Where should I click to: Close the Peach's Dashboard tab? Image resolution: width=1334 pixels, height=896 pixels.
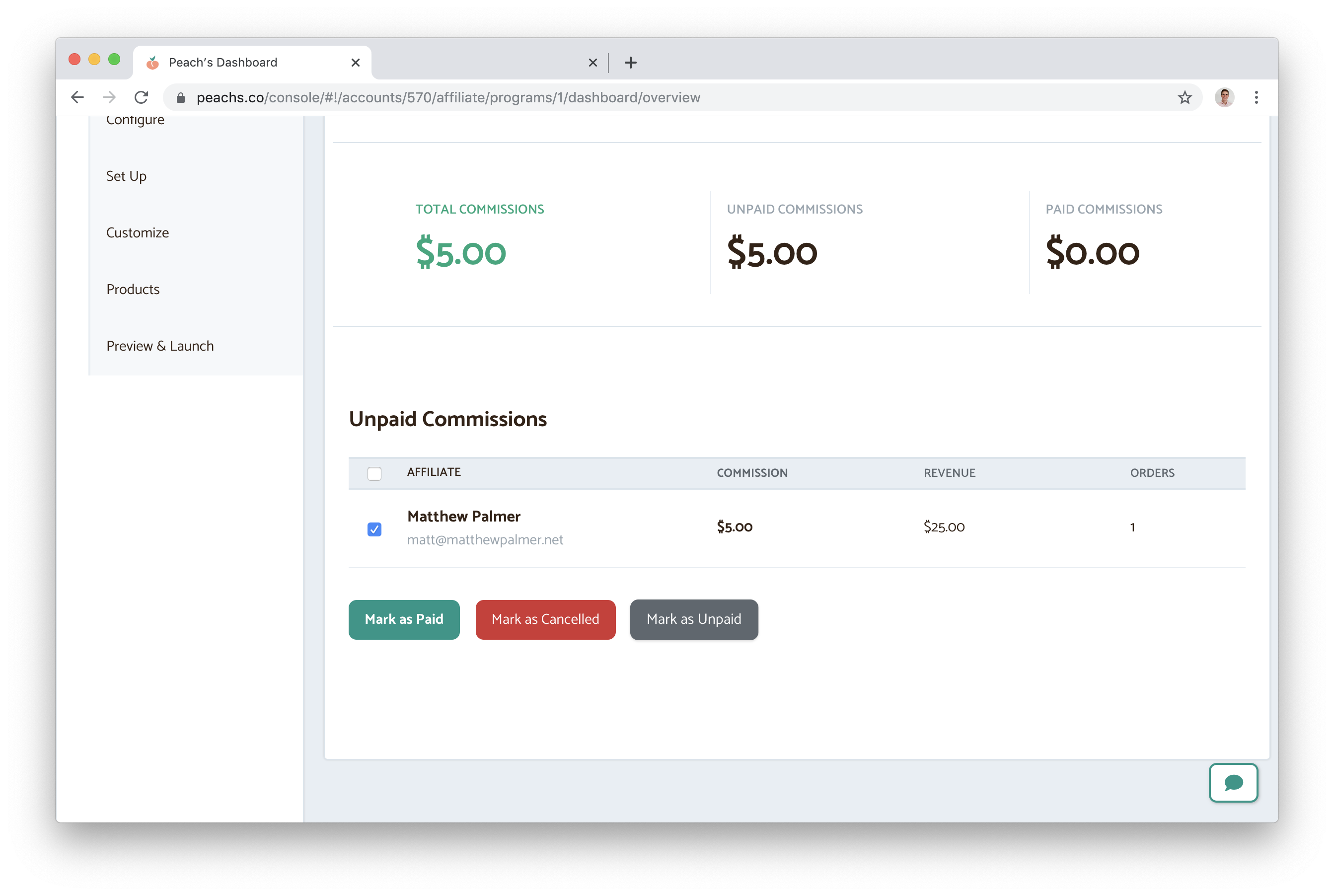click(x=355, y=62)
